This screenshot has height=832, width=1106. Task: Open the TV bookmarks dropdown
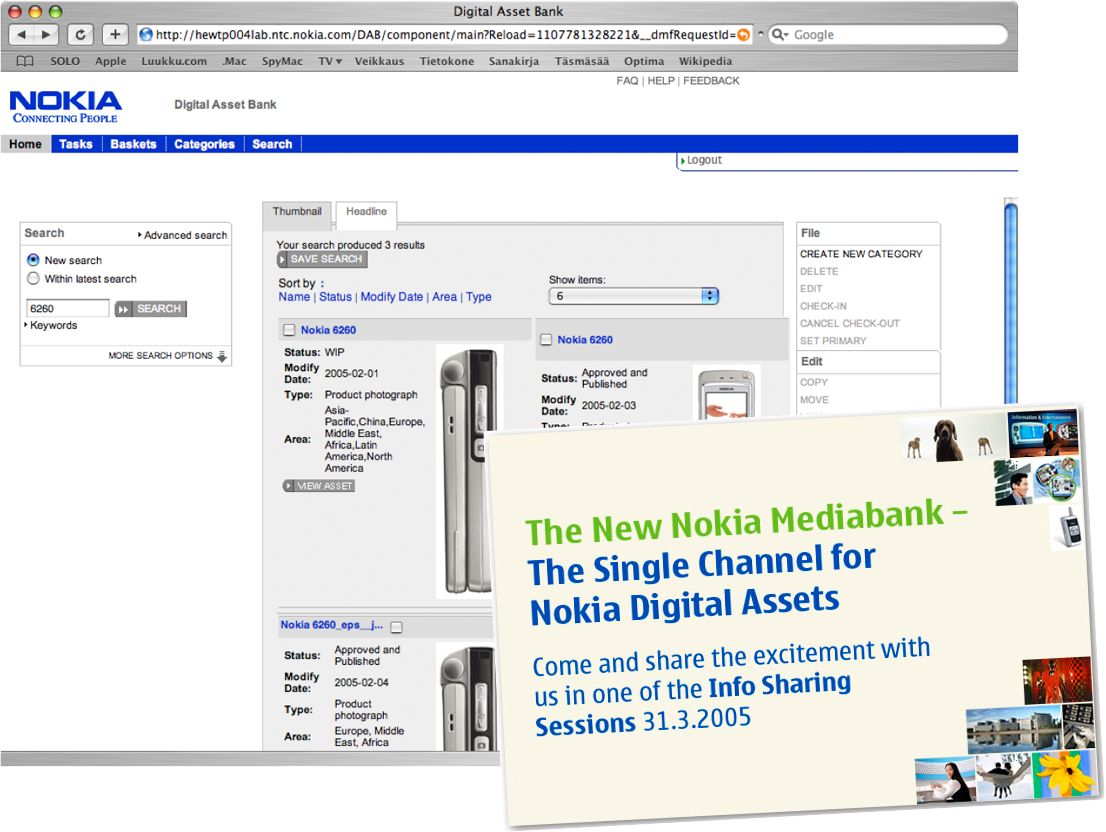(x=329, y=61)
